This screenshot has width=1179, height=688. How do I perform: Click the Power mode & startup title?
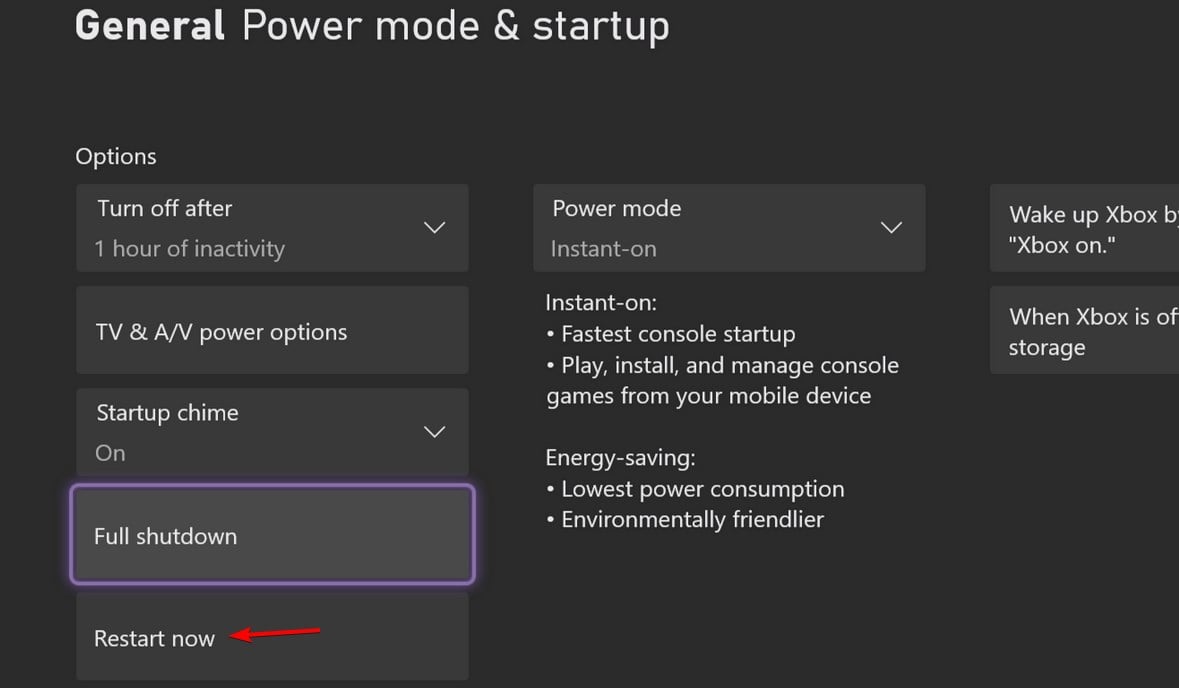point(456,26)
